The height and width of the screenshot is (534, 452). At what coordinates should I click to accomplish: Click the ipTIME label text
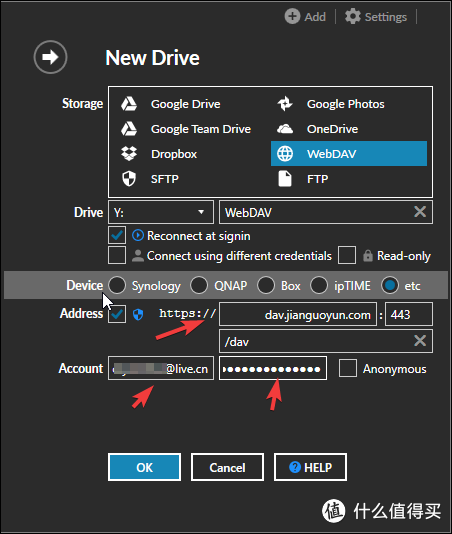coord(352,286)
